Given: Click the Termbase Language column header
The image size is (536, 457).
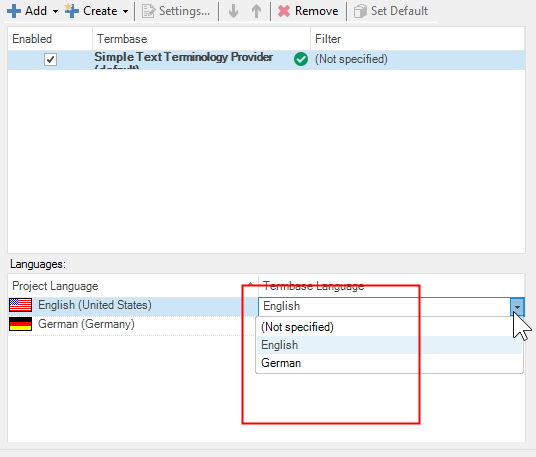Looking at the screenshot, I should point(391,286).
